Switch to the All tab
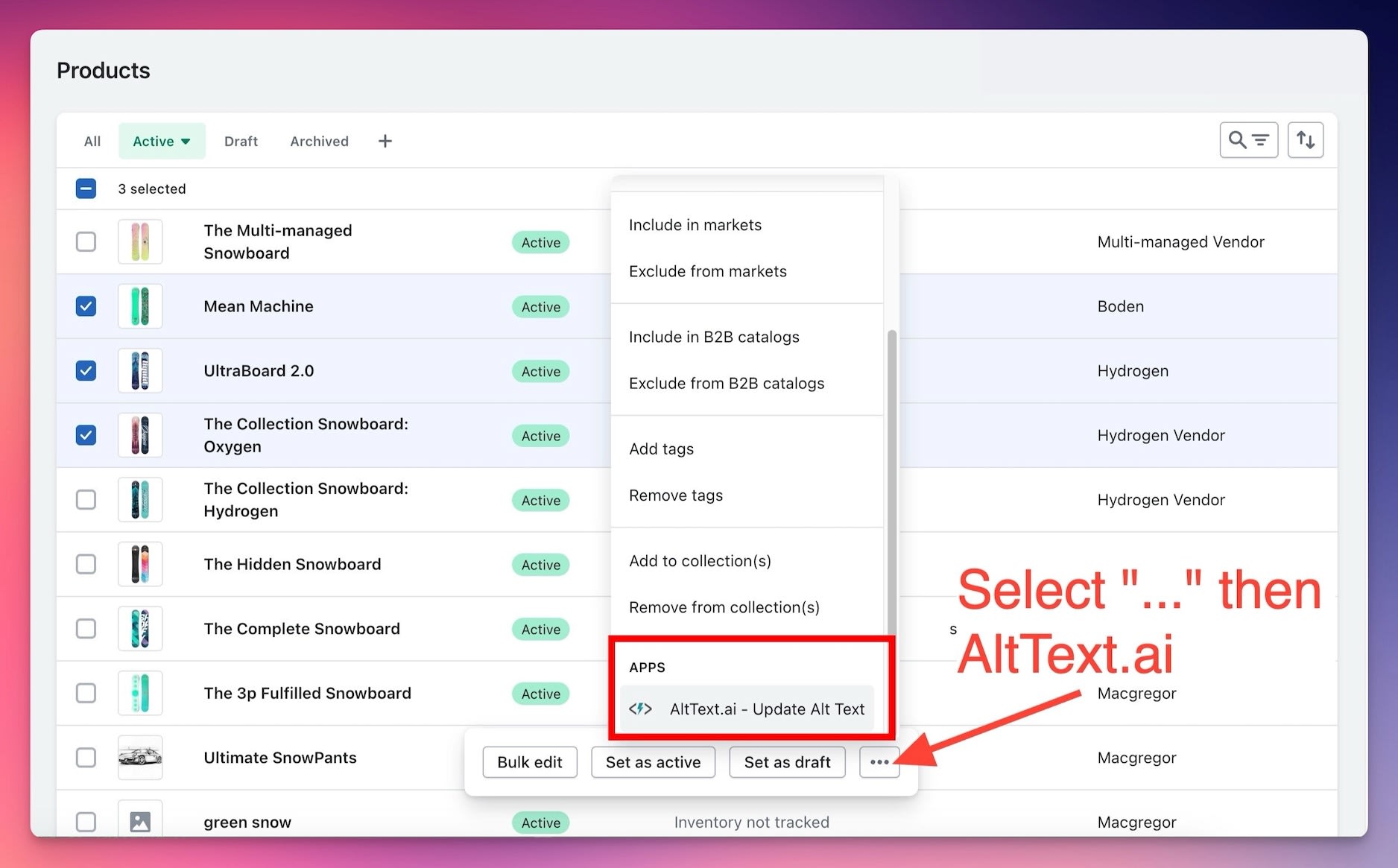This screenshot has height=868, width=1398. click(92, 142)
